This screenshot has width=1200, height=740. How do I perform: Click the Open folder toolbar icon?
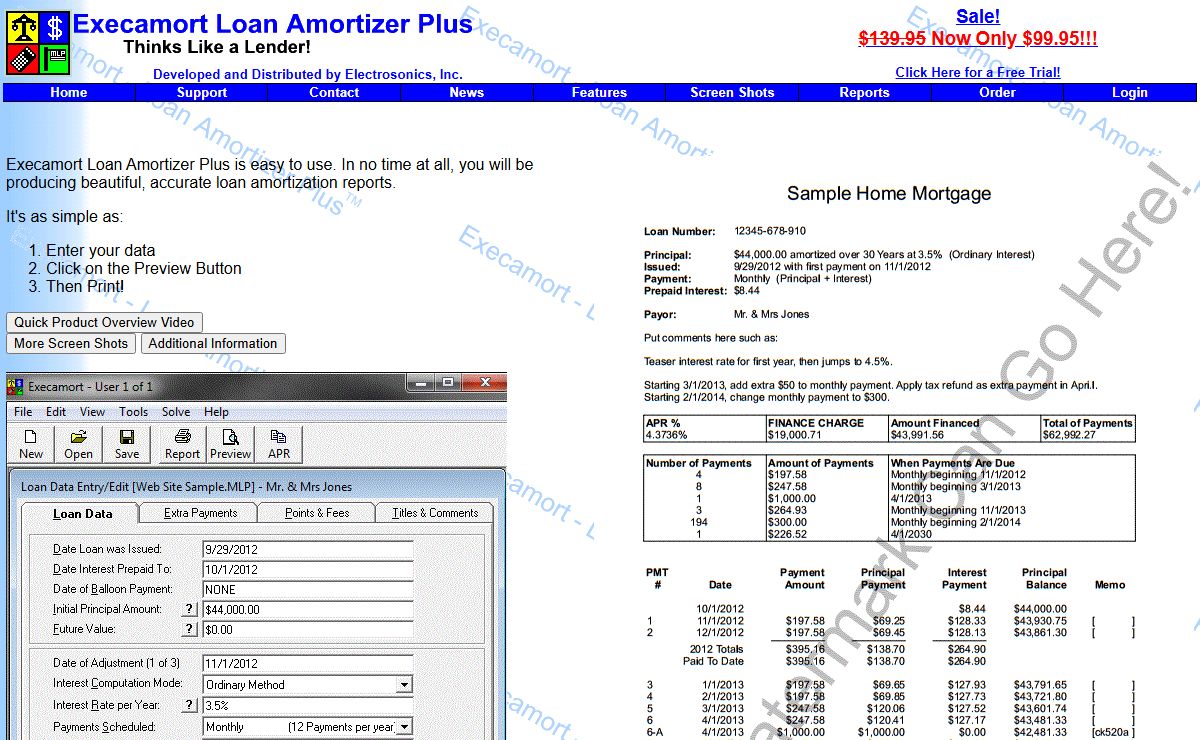(78, 444)
